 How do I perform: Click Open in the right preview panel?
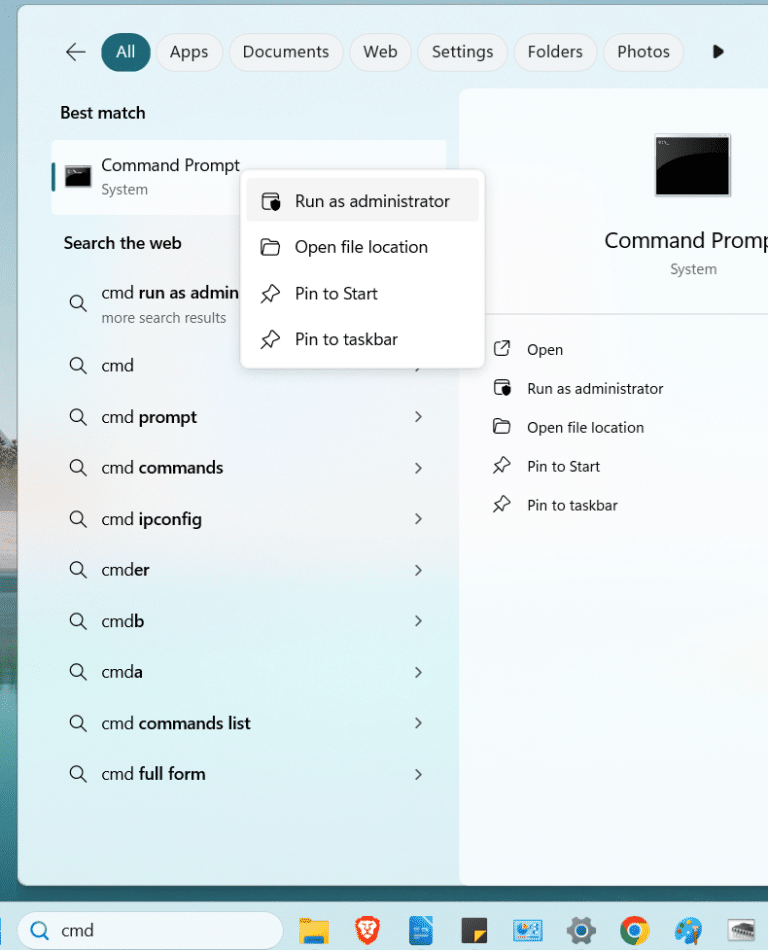[544, 349]
